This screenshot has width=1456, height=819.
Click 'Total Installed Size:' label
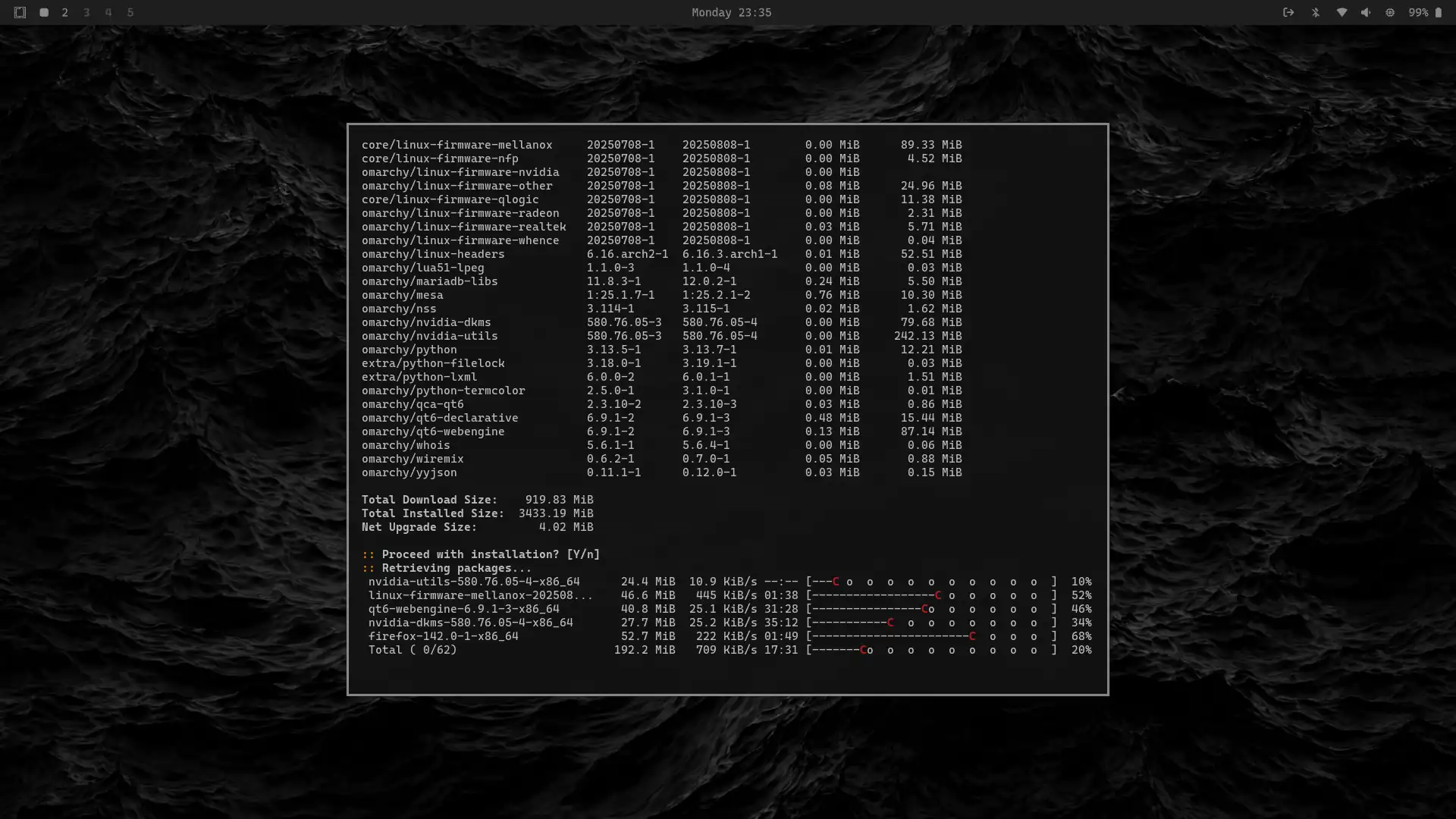pos(433,513)
